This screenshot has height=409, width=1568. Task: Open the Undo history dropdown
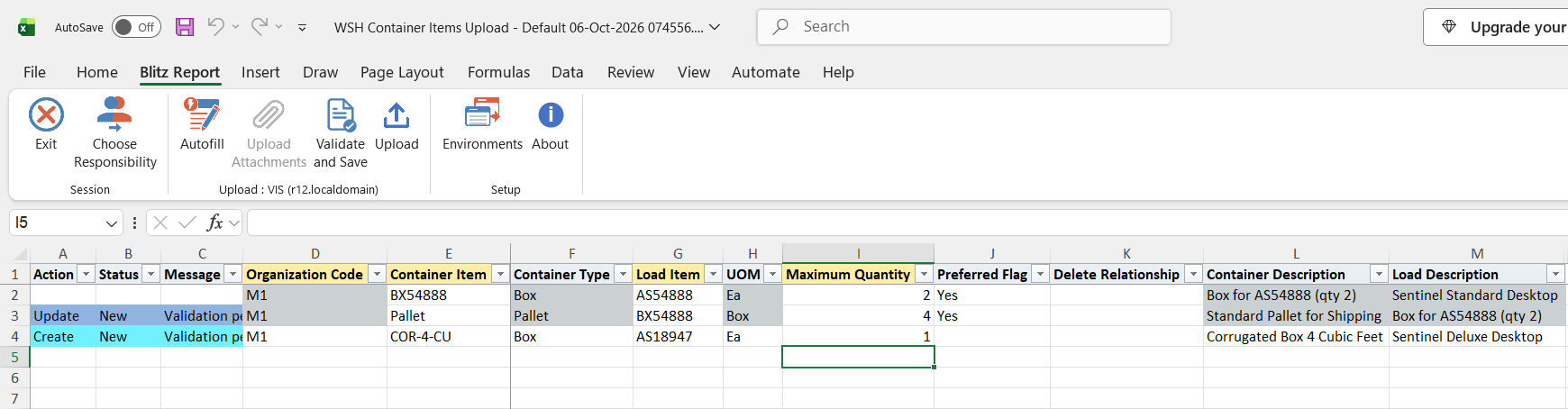click(x=235, y=27)
